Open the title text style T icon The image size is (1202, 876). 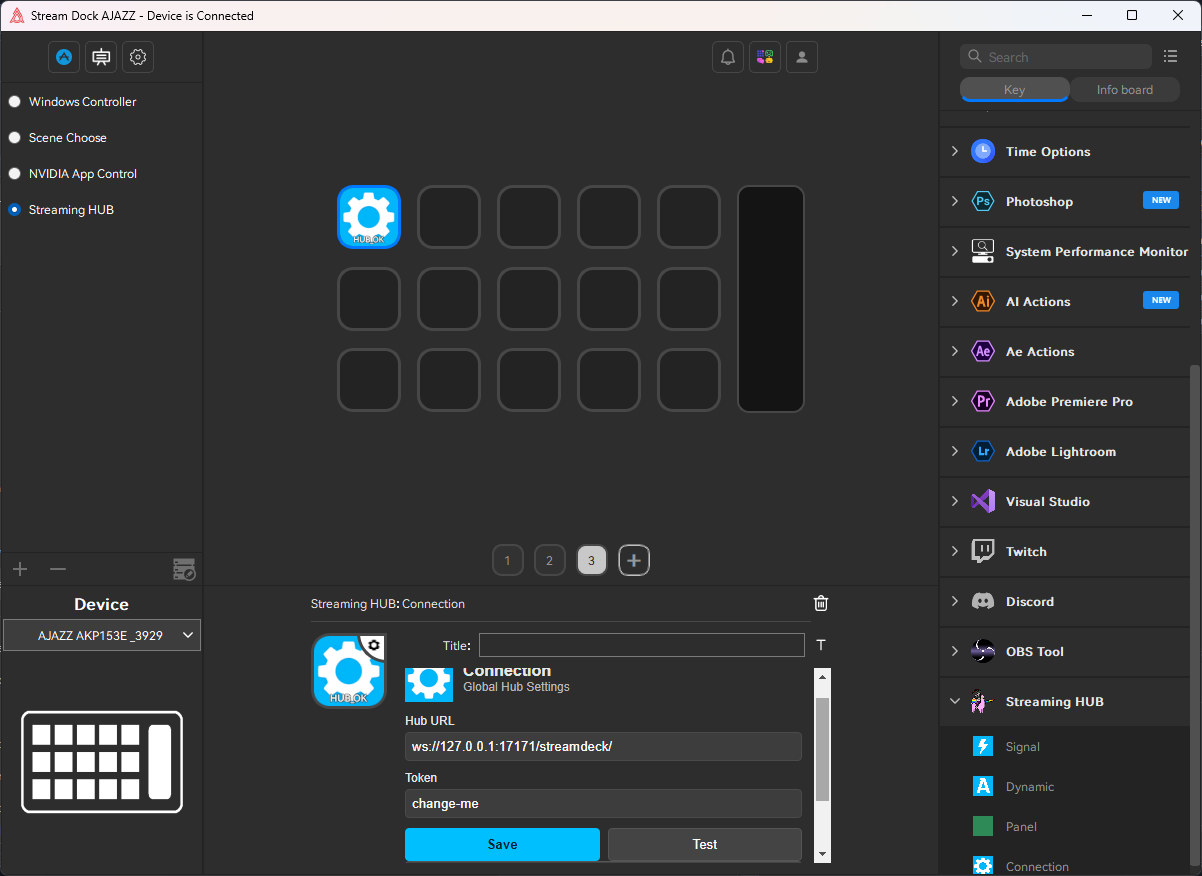(821, 645)
